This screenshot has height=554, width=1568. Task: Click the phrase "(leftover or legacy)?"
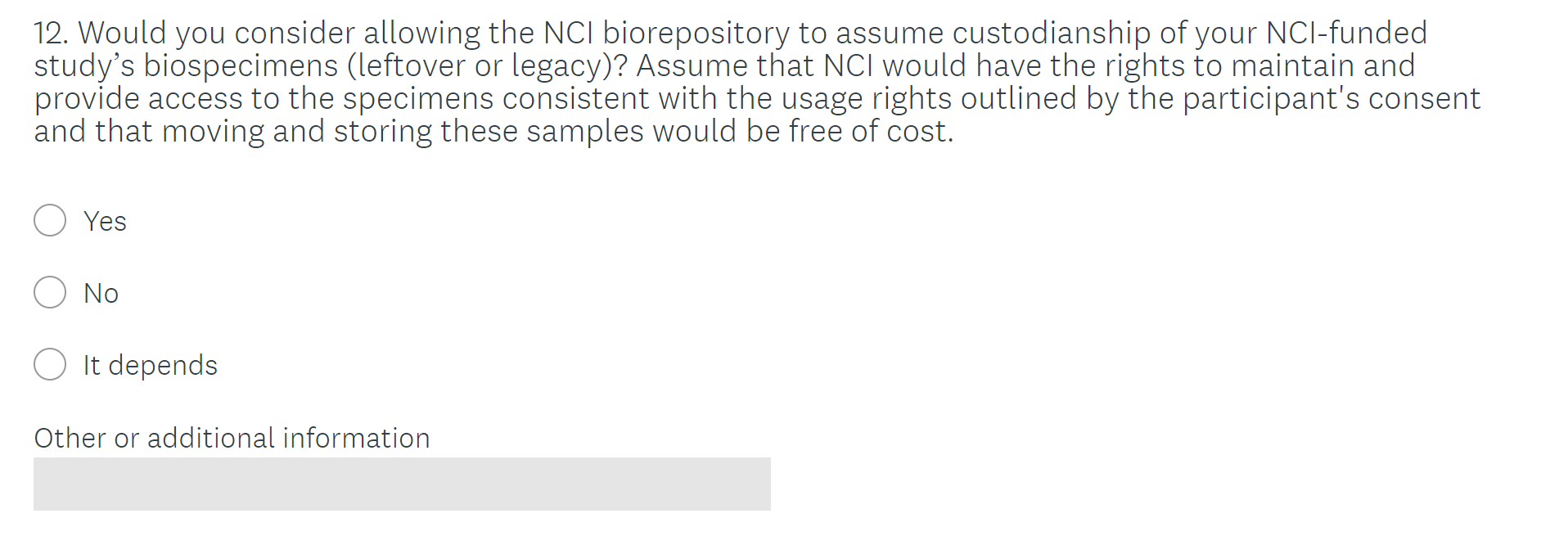click(488, 65)
